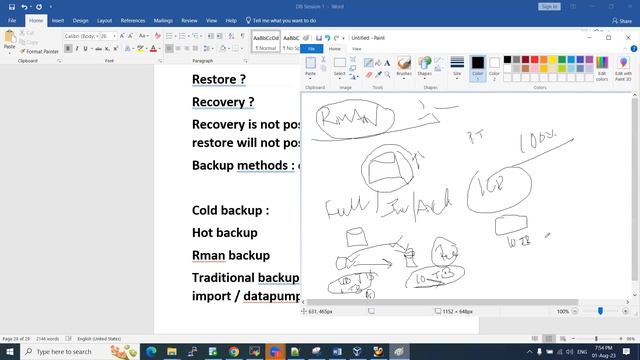Image resolution: width=640 pixels, height=360 pixels.
Task: Pick red color swatch in Paint palette
Action: [x=534, y=60]
